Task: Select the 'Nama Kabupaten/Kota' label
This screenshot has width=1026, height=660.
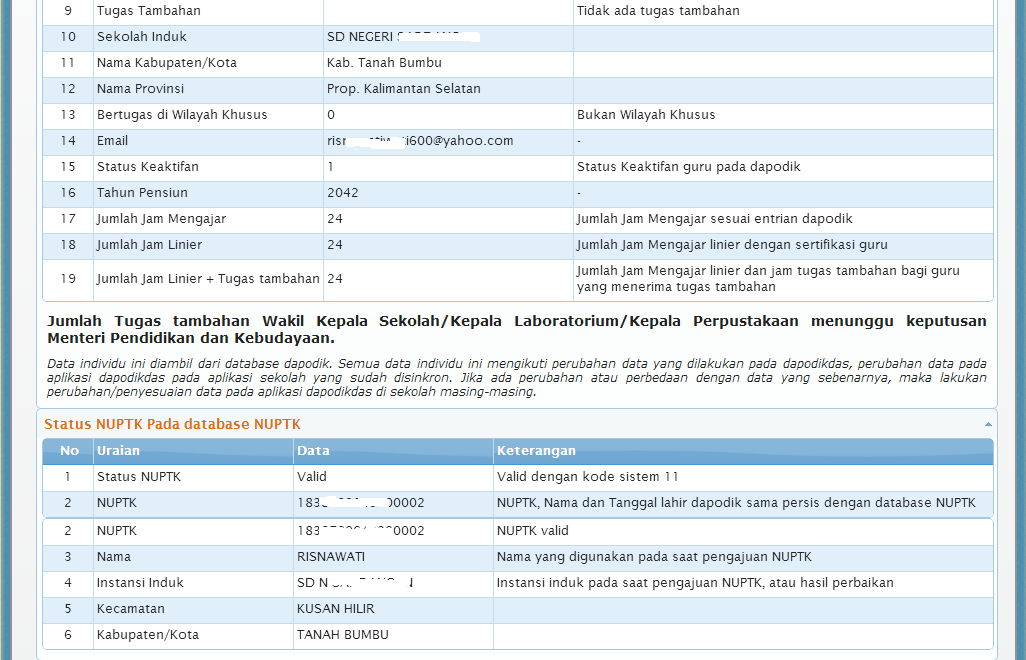Action: (x=167, y=63)
